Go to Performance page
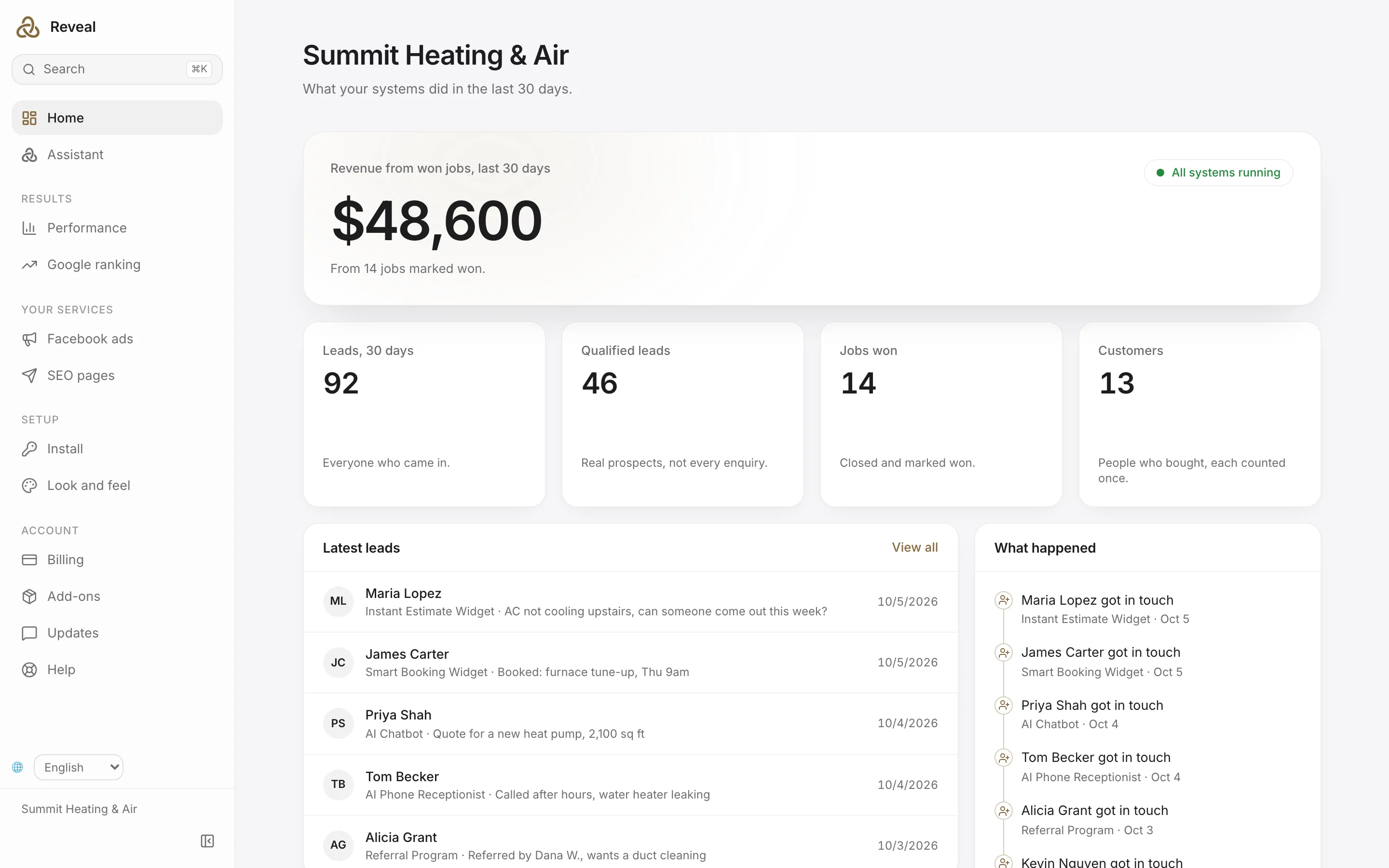 pos(117,228)
